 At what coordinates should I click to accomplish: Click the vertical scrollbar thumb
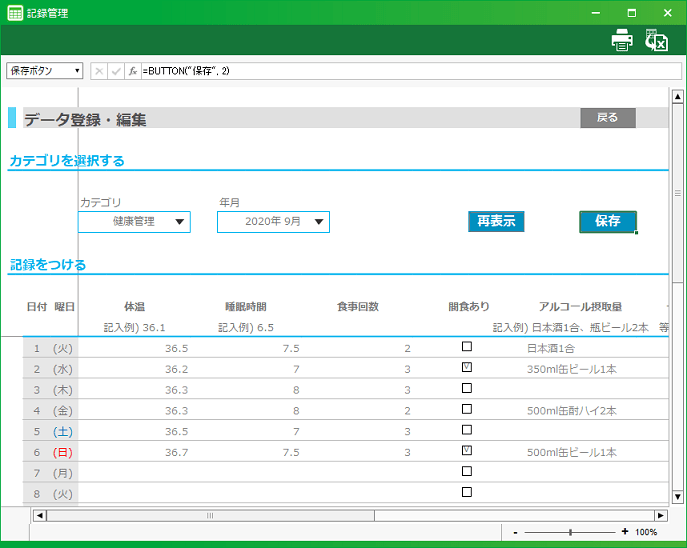(678, 193)
